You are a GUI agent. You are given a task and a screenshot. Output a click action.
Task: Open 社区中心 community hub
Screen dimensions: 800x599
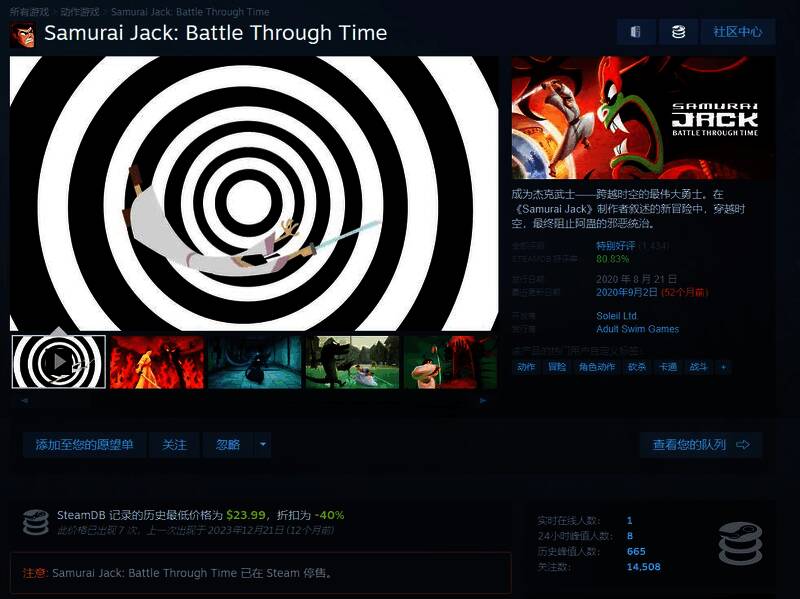[x=737, y=32]
